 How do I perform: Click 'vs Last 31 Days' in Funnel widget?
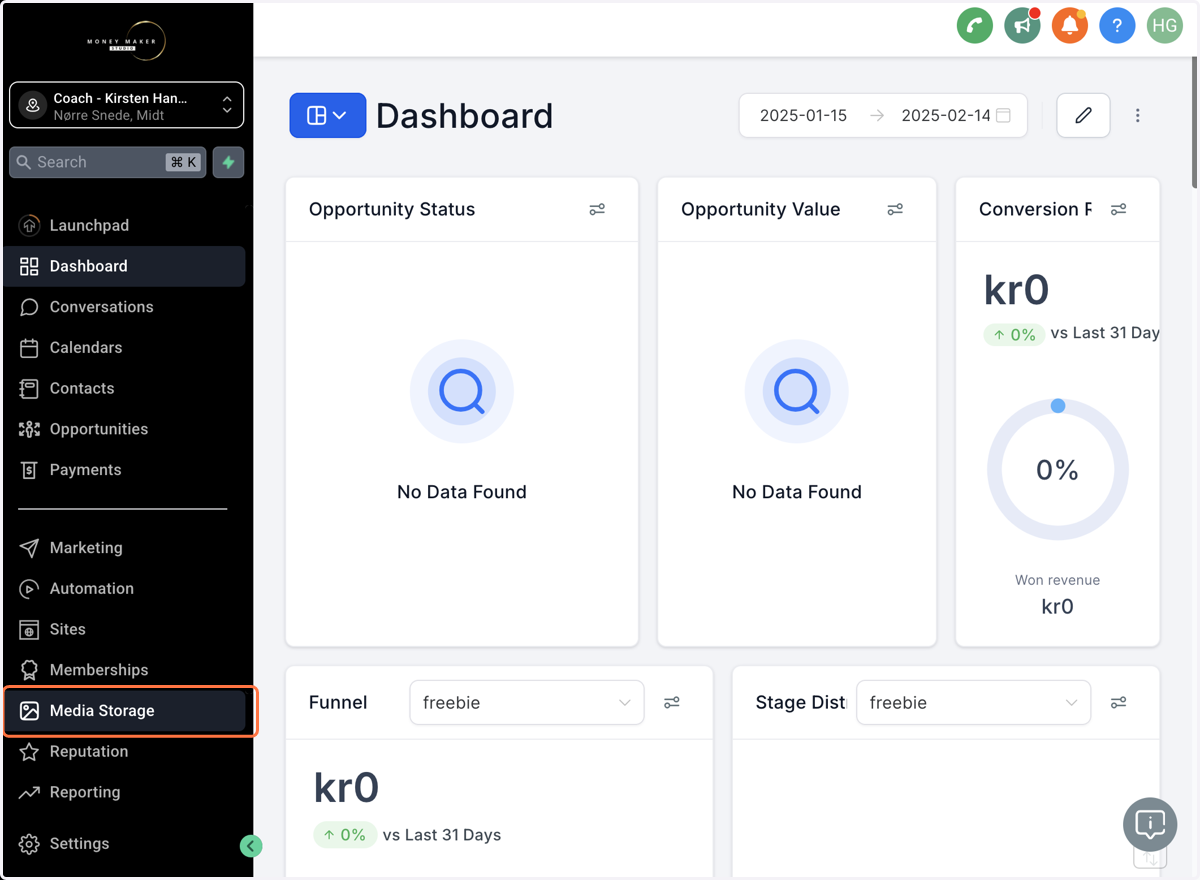click(442, 835)
